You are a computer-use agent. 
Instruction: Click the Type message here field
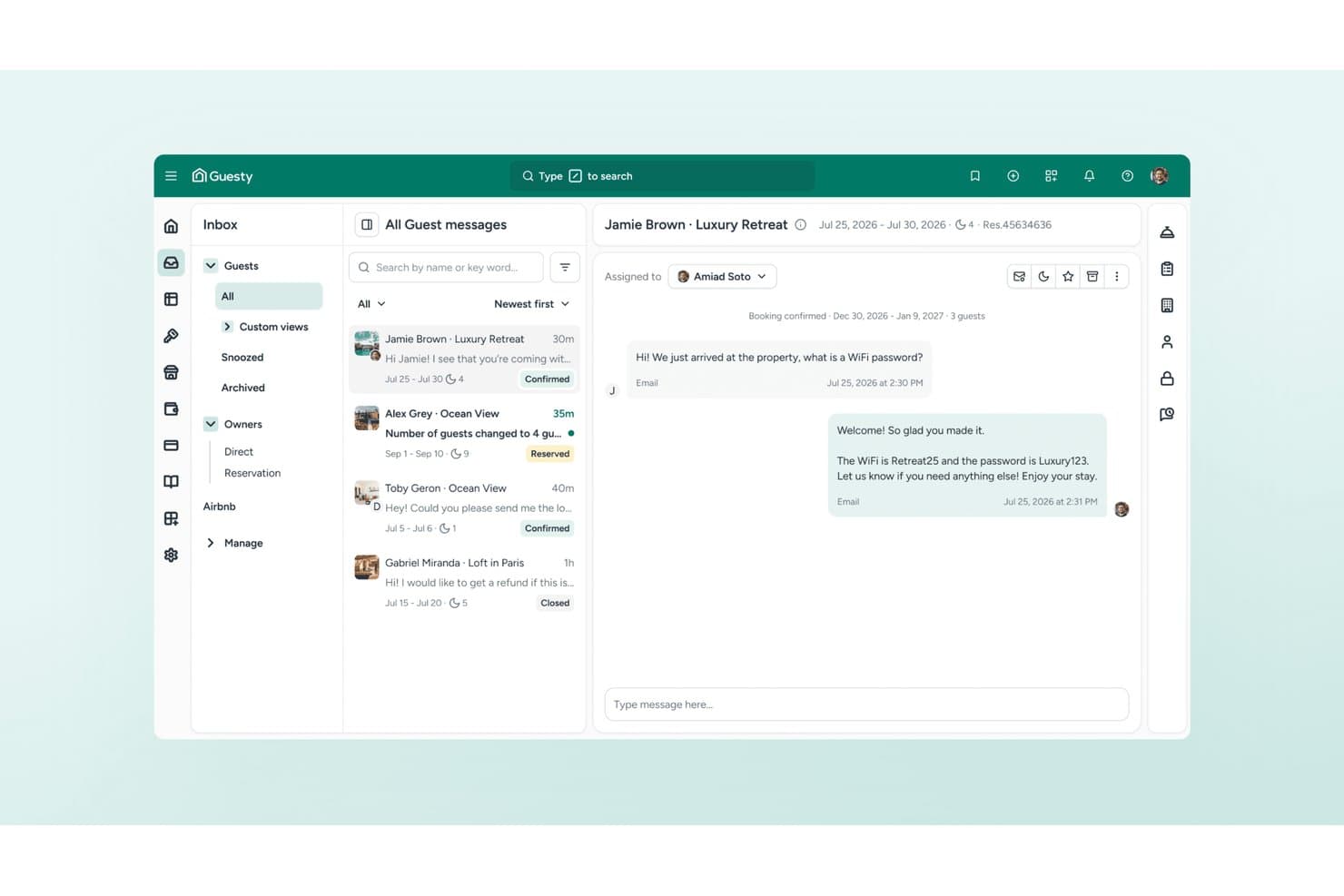click(866, 704)
